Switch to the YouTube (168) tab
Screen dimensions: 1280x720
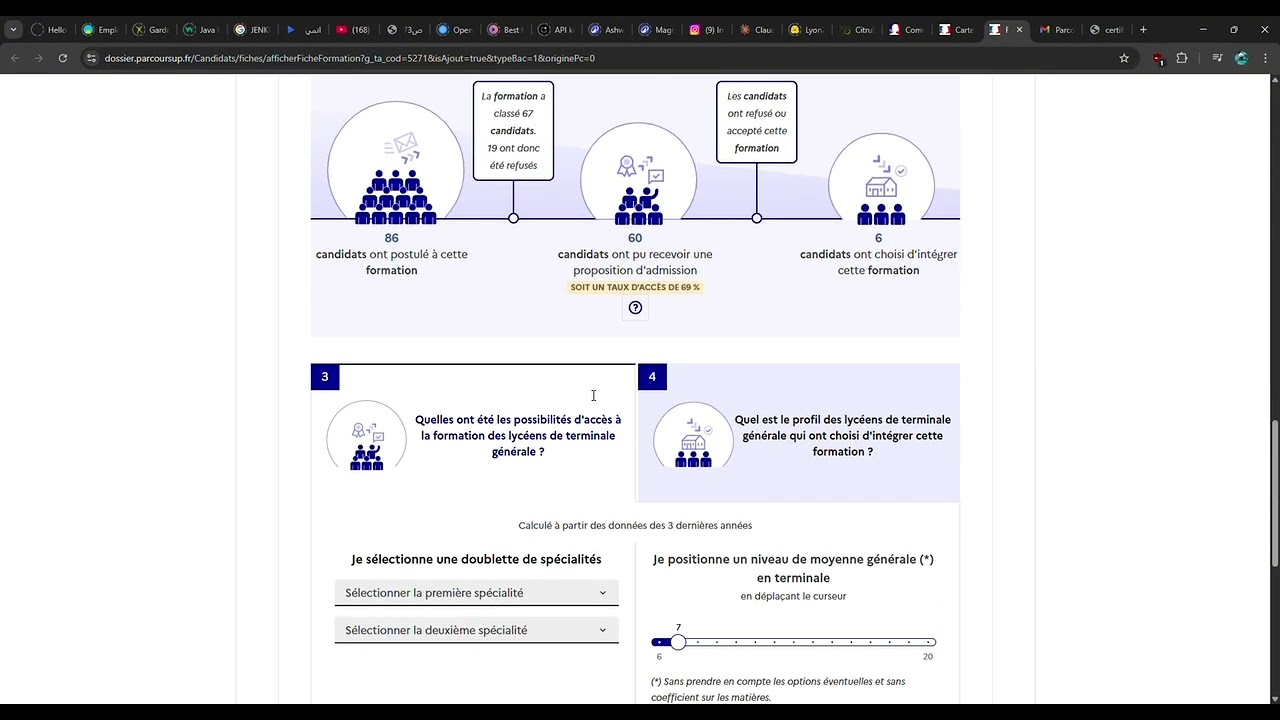click(353, 30)
